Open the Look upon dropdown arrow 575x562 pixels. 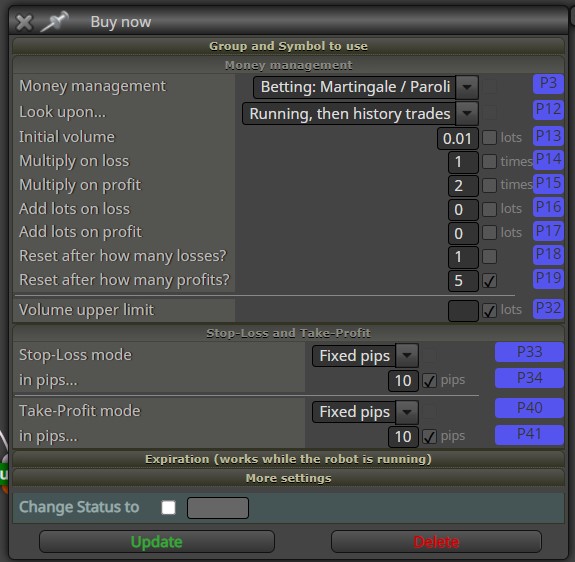coord(467,113)
